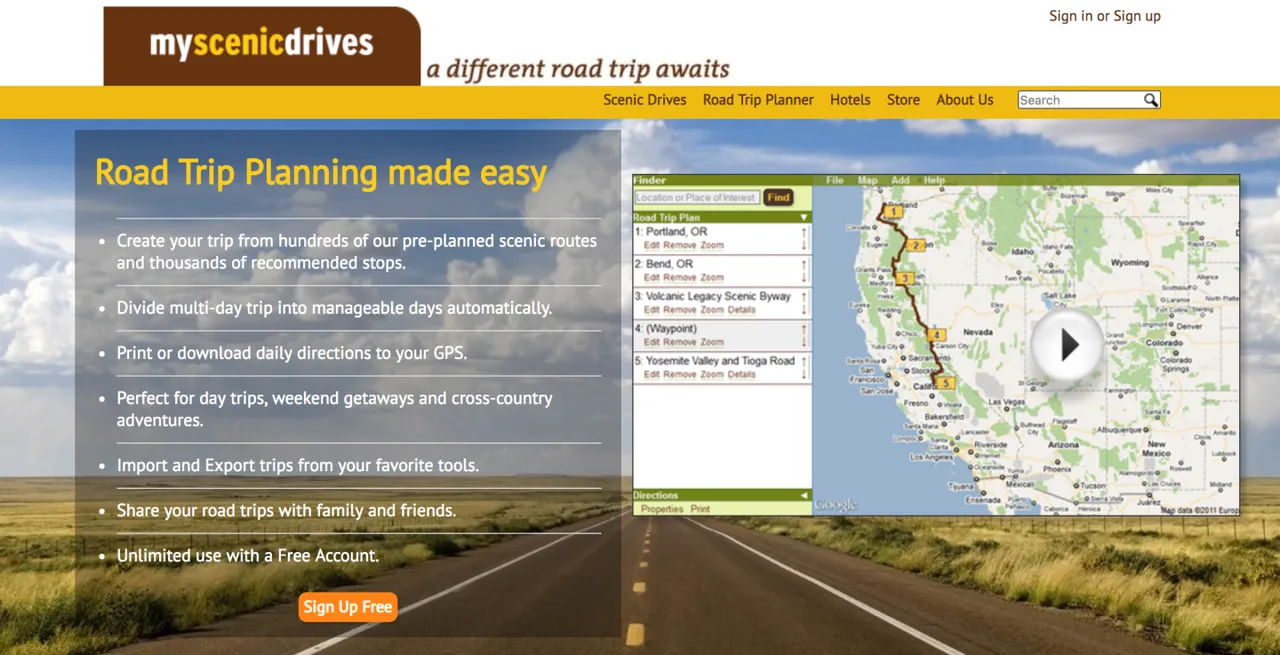Click Details under Volcanic Legacy Scenic Byway
Screen dimensions: 1280x655
click(x=742, y=310)
